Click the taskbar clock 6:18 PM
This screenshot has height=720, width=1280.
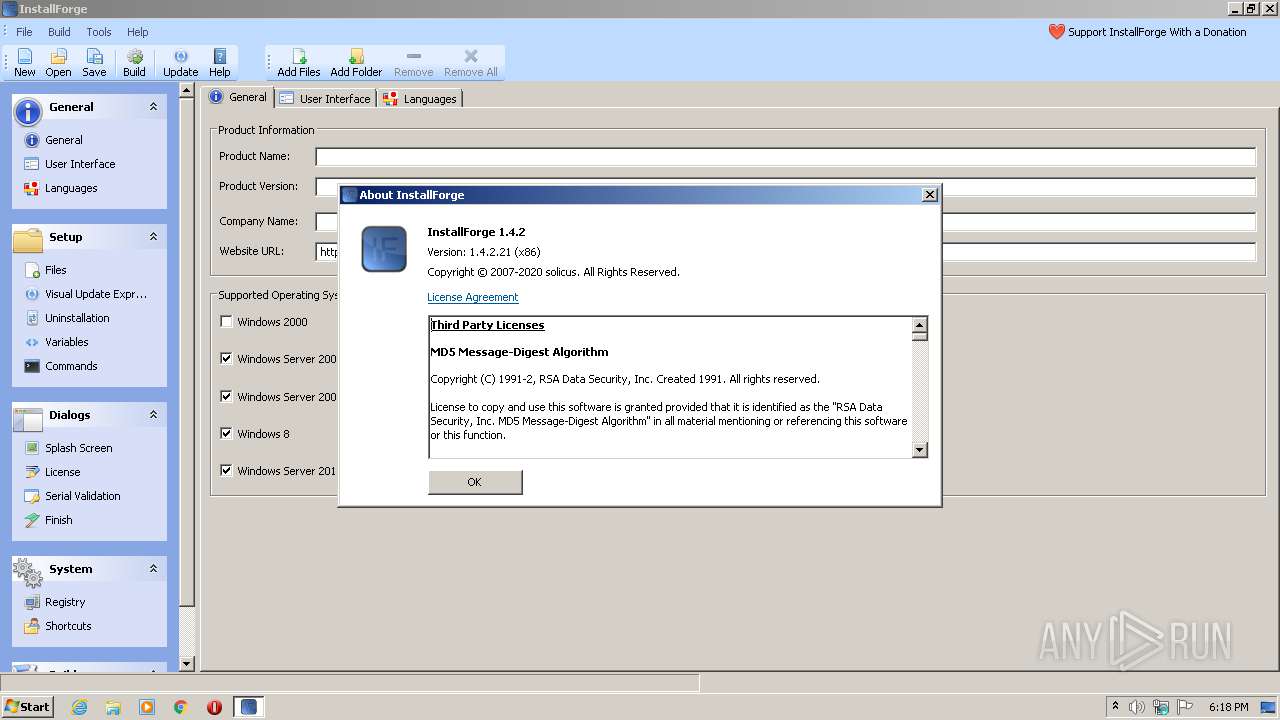click(1228, 707)
